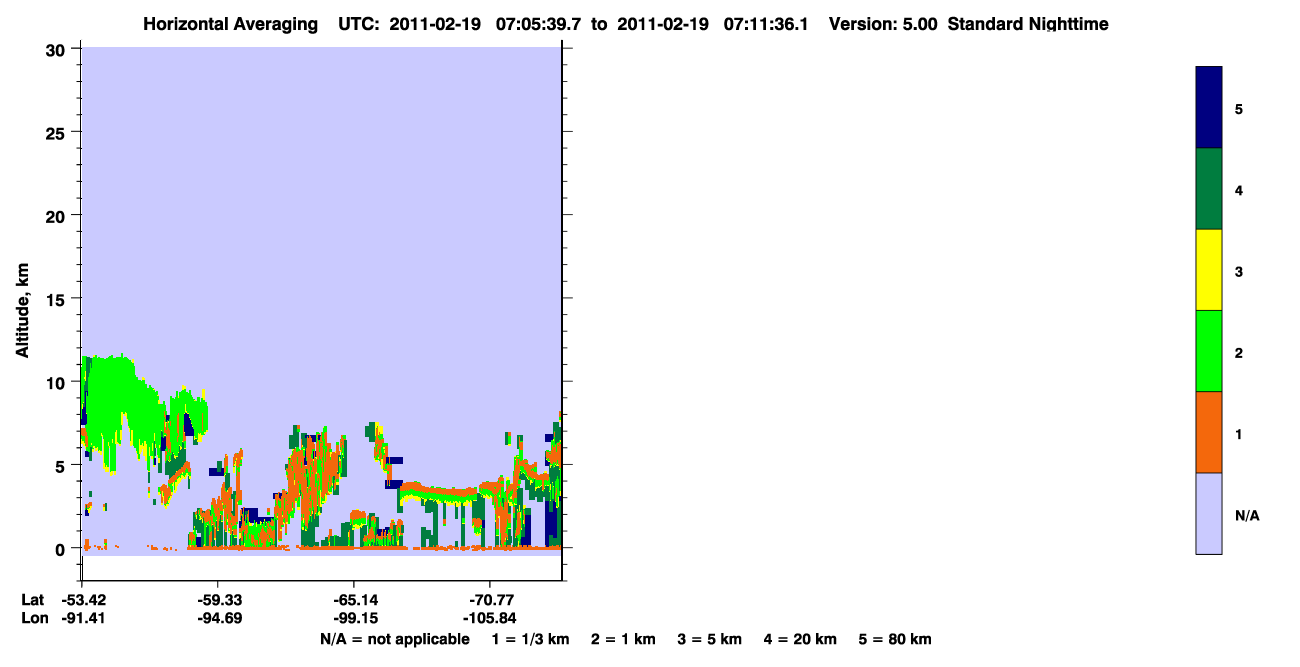Click the end time '07:11:36.1' in title
1300x667 pixels.
tap(765, 24)
